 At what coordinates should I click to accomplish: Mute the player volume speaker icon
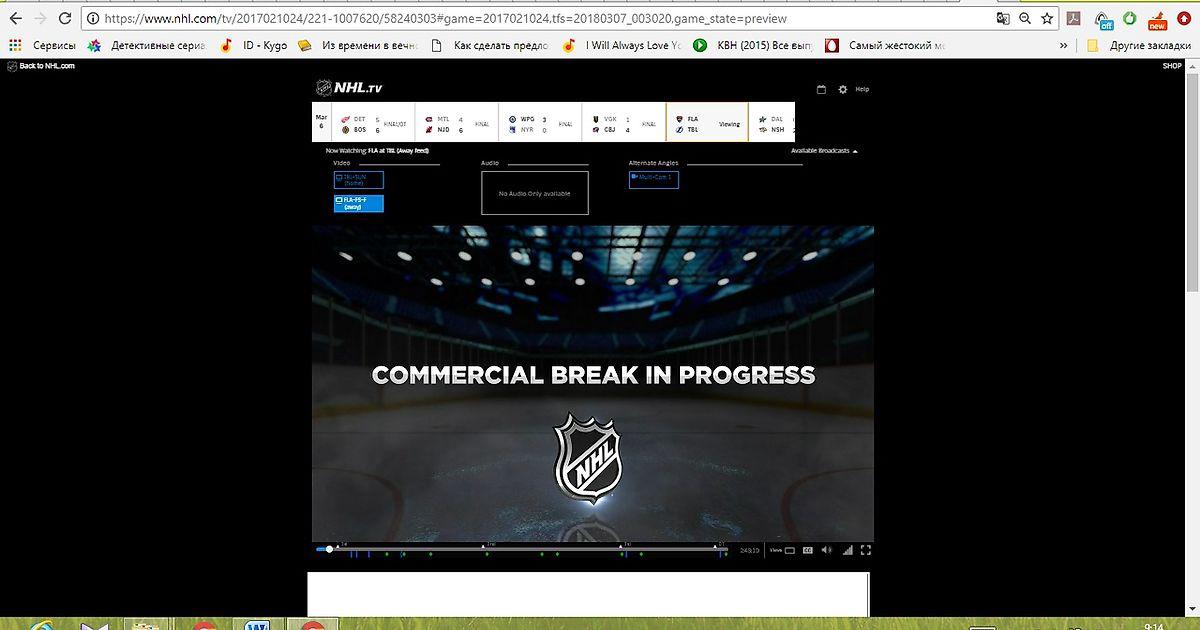pyautogui.click(x=827, y=549)
